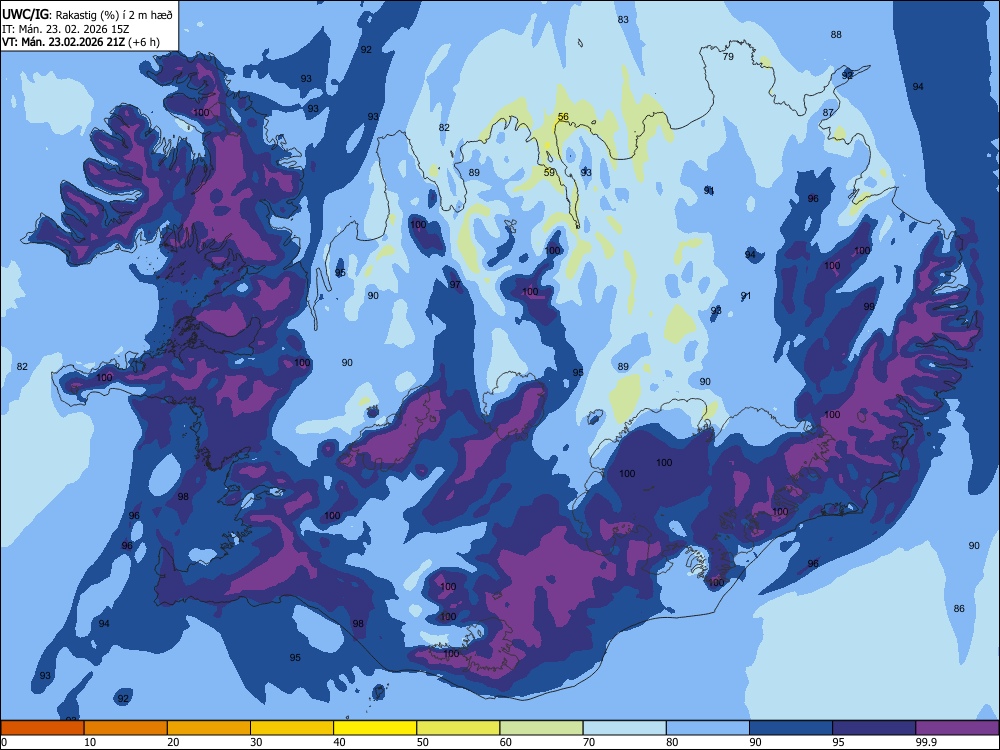
Task: Click the dark orange 0–10 legend swatch
Action: click(42, 728)
